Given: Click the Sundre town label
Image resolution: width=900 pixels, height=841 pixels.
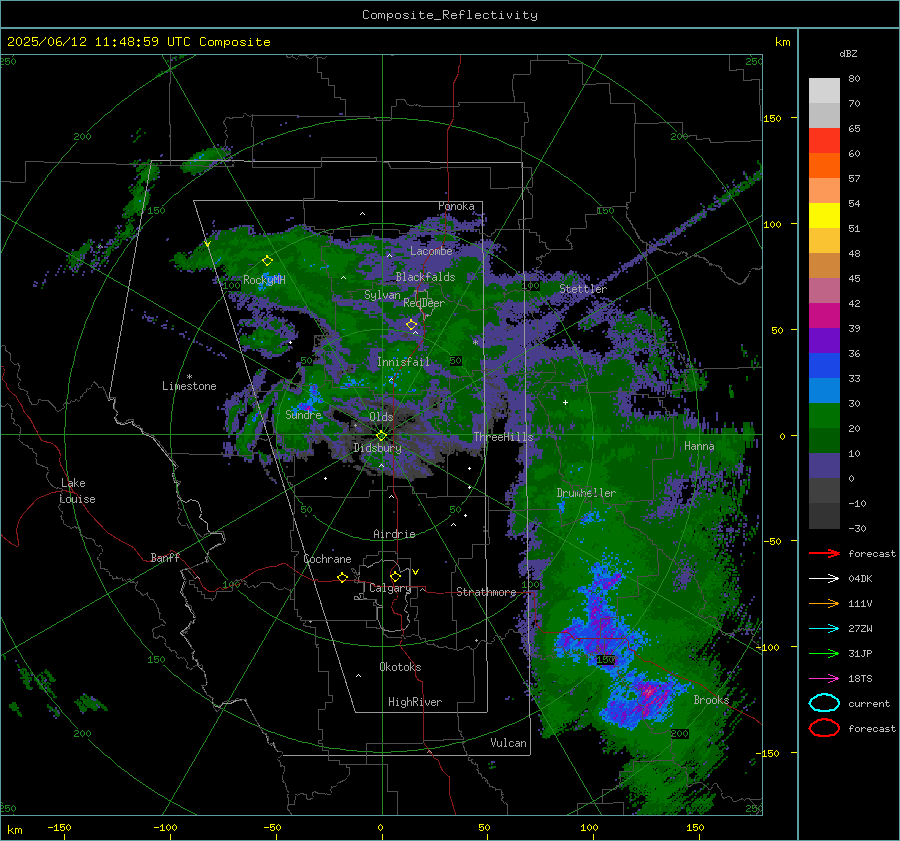Looking at the screenshot, I should point(303,415).
